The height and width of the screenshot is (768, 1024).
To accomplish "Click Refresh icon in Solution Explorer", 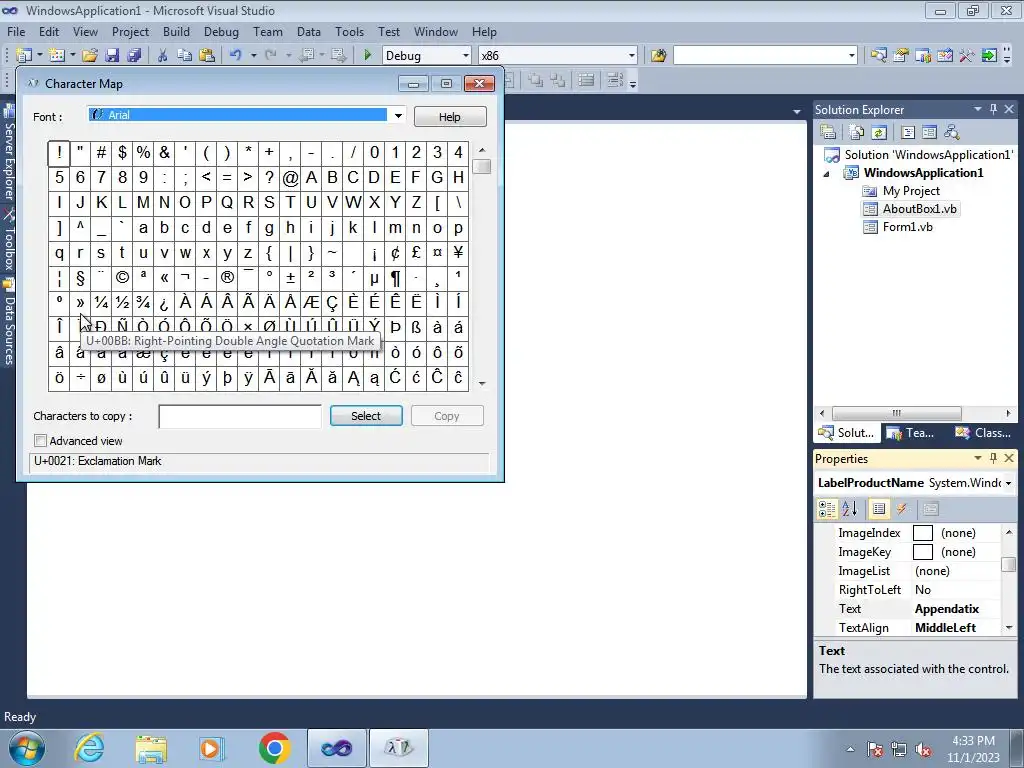I will pyautogui.click(x=879, y=133).
